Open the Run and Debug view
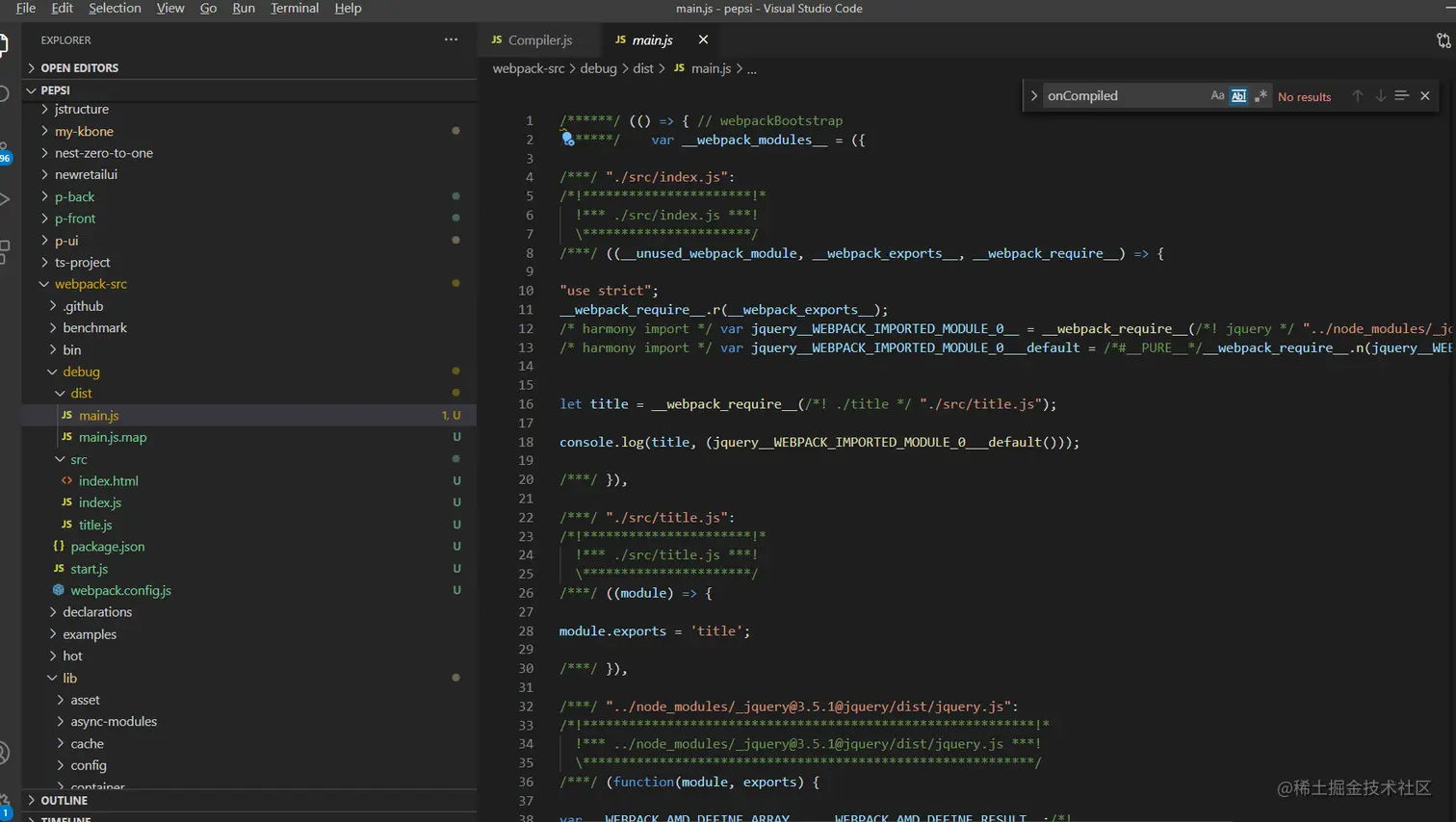The height and width of the screenshot is (822, 1456). tap(4, 199)
